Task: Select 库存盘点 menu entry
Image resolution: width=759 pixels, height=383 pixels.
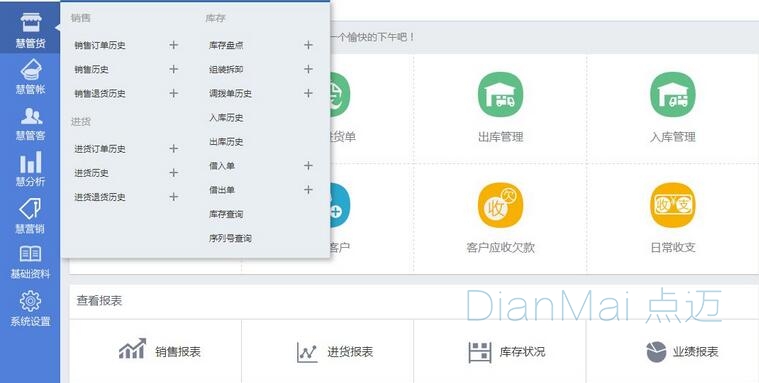Action: point(226,46)
